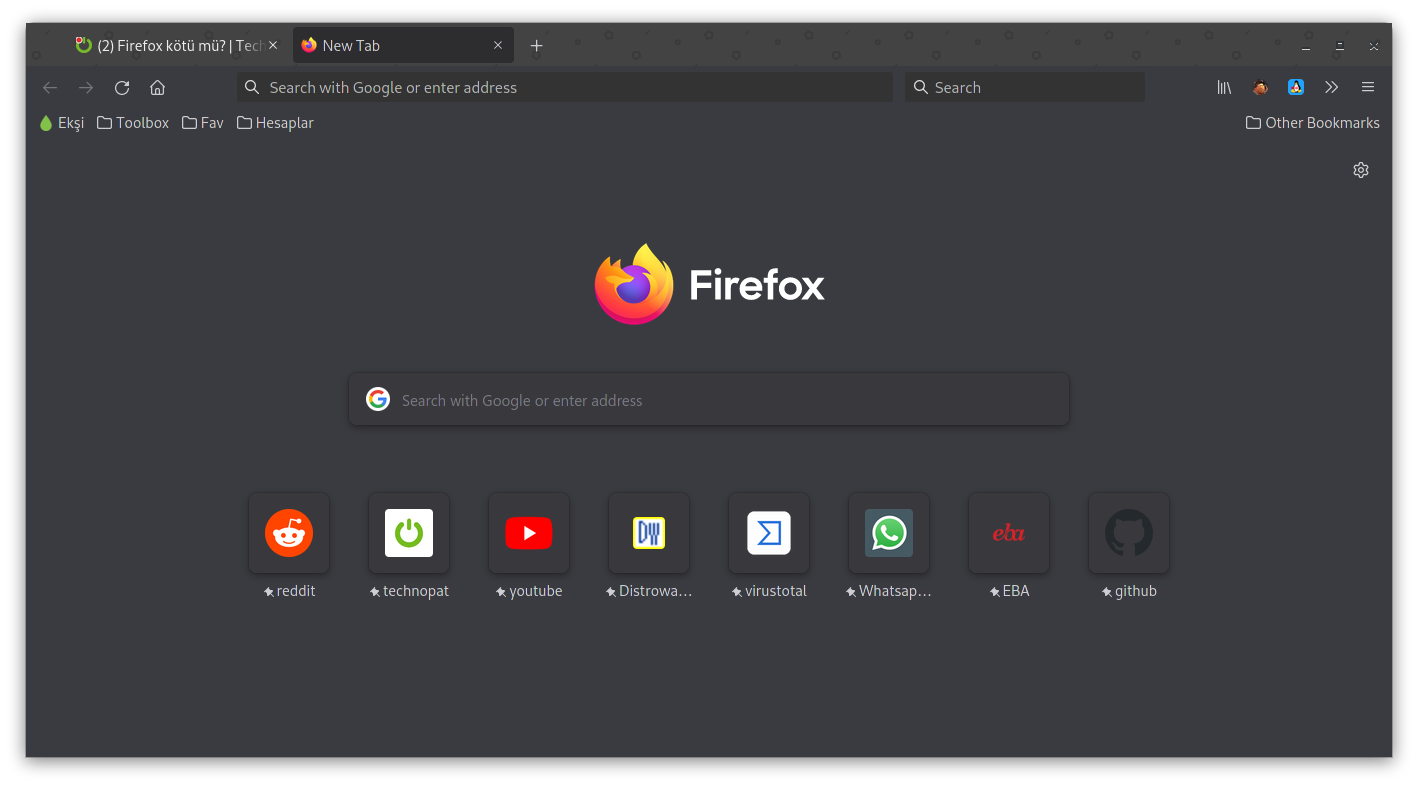This screenshot has height=786, width=1418.
Task: Maximize the Firefox window
Action: click(1340, 46)
